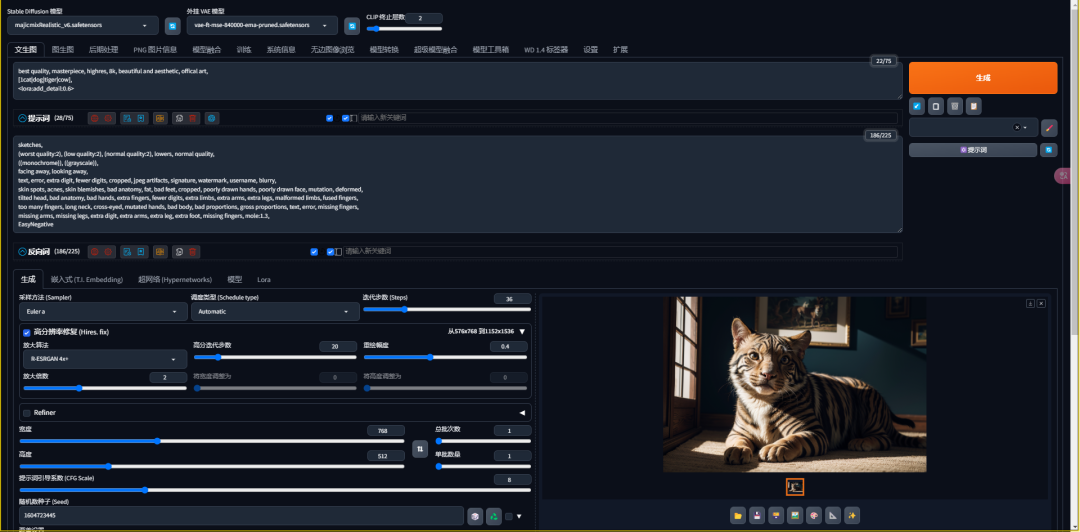Save the image using the floppy disk icon
The height and width of the screenshot is (532, 1080).
[757, 515]
